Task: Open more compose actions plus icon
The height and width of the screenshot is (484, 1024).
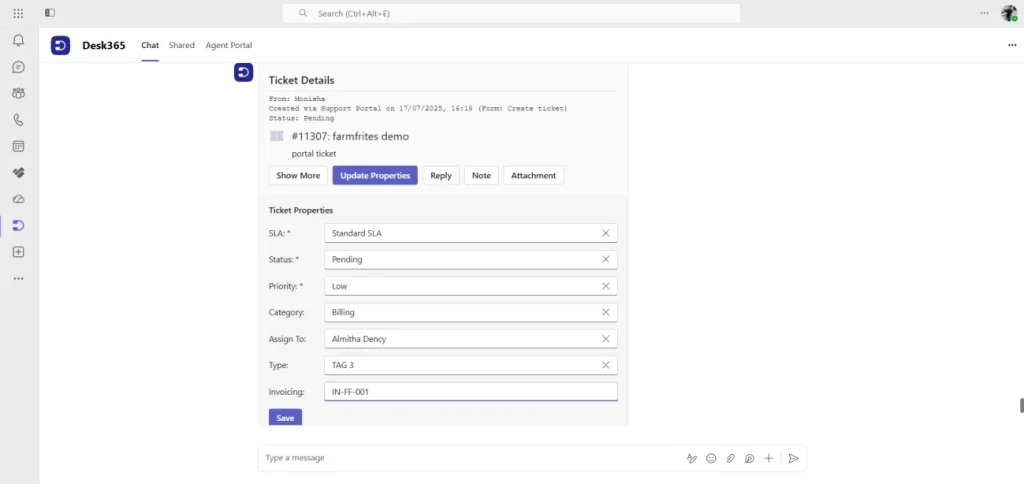Action: [769, 459]
